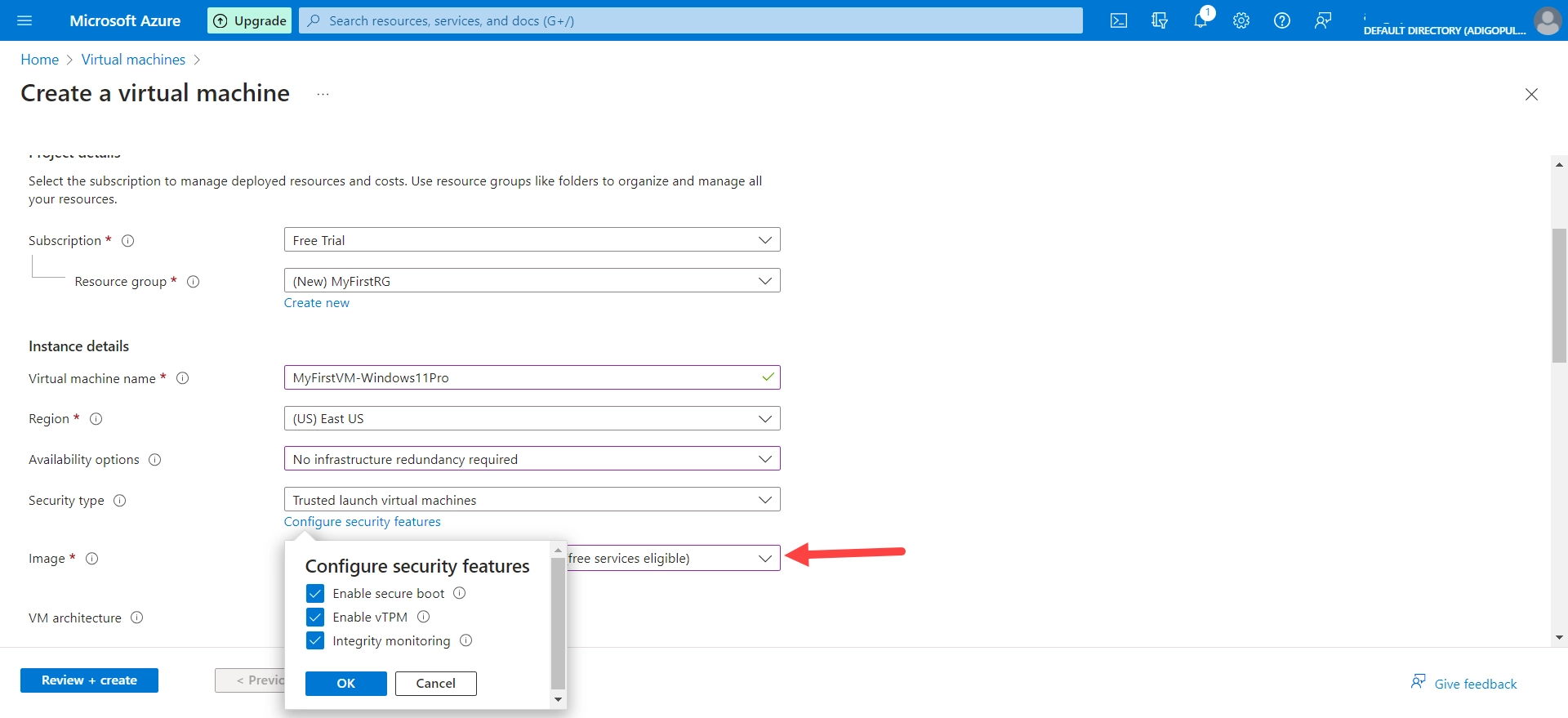
Task: Close the Create a virtual machine blade
Action: 1531,94
